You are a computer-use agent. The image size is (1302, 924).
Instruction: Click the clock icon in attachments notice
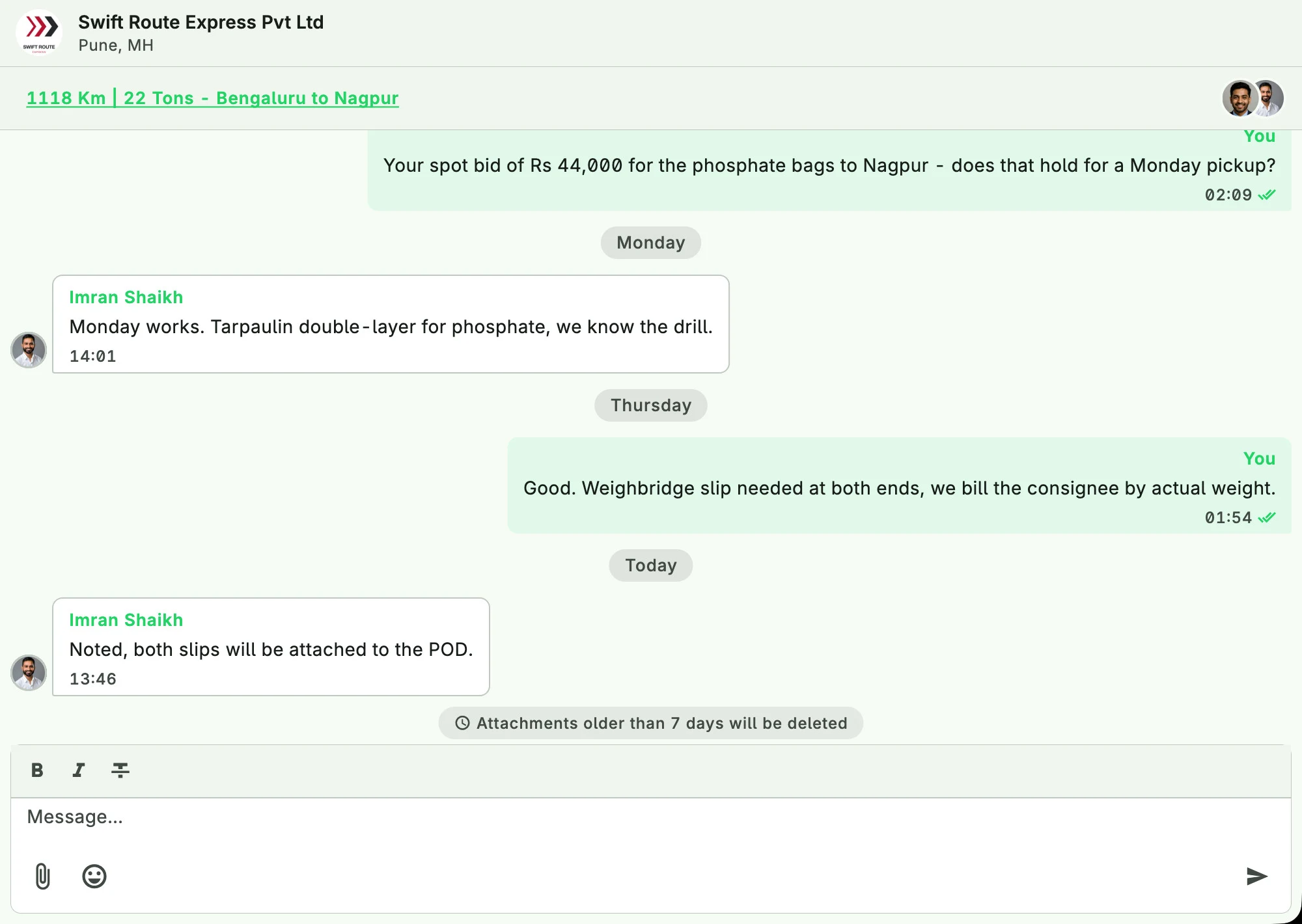[x=462, y=723]
